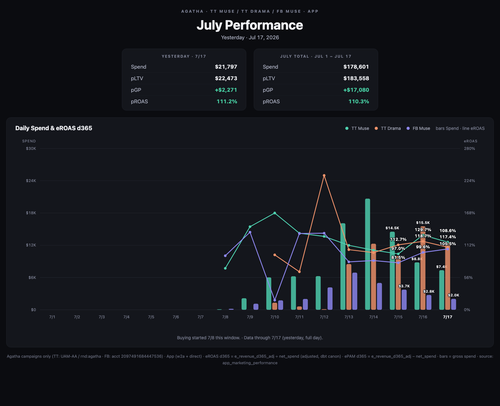Click the 117.4% data label on 7/17

pos(448,237)
